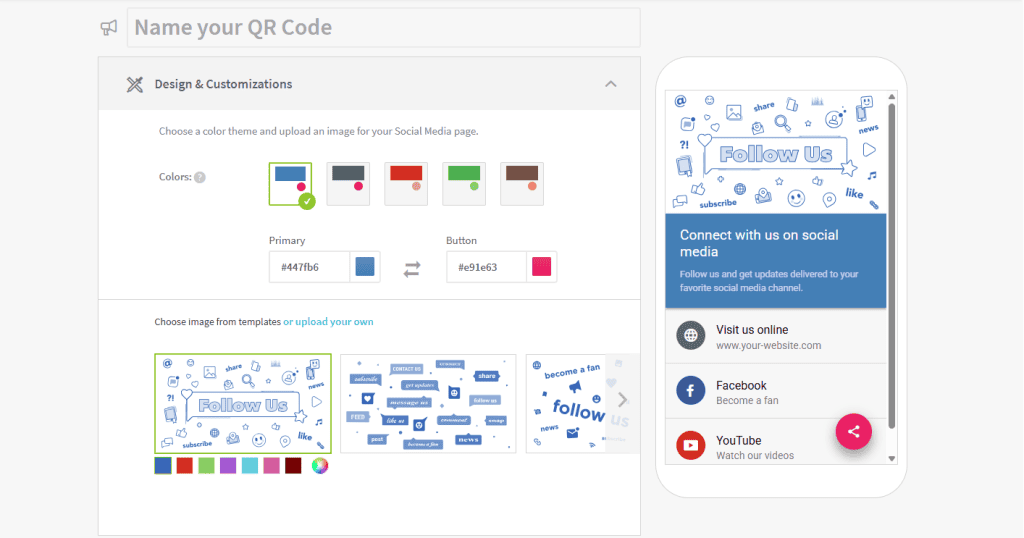
Task: Pick the green template tint swatch
Action: pos(206,466)
